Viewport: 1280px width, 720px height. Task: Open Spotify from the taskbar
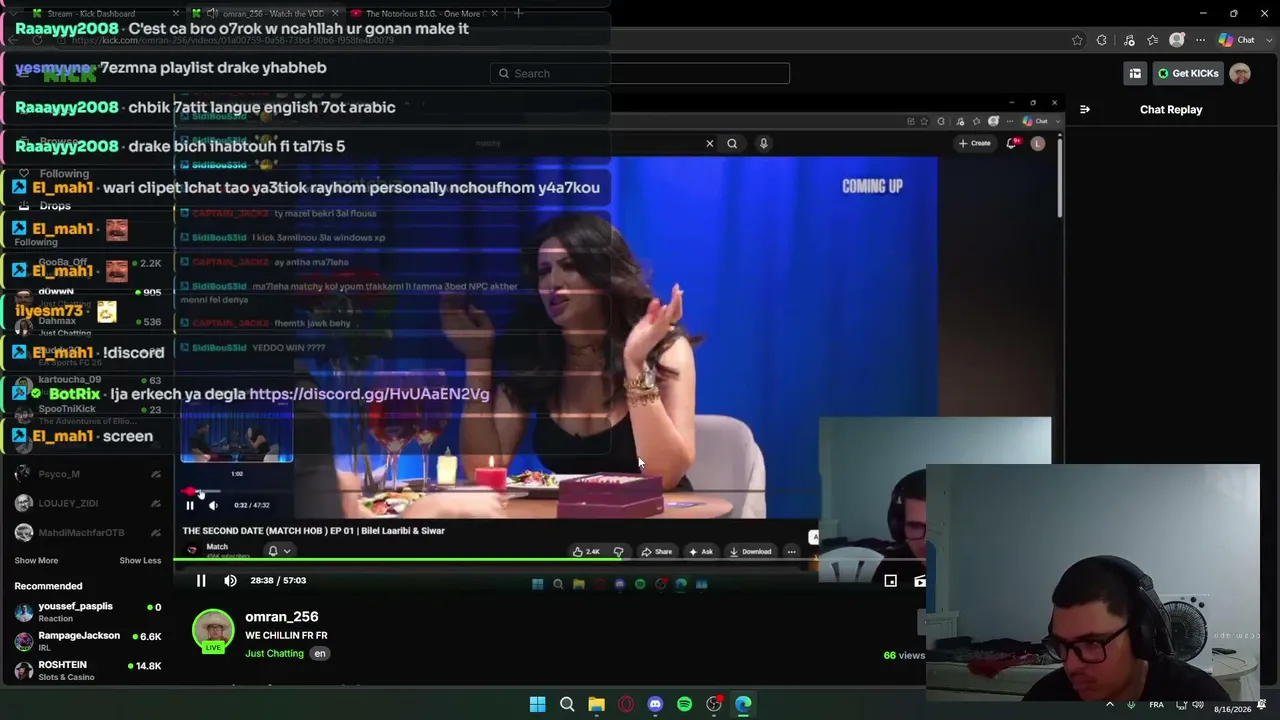pyautogui.click(x=684, y=704)
